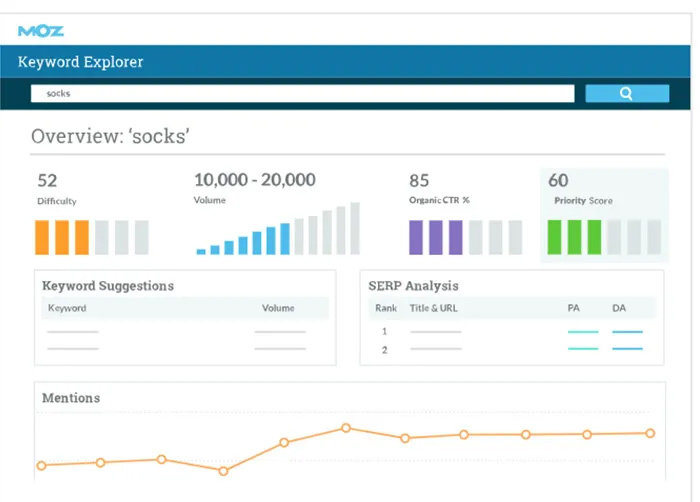Click the last data point on Mentions chart

coord(650,433)
